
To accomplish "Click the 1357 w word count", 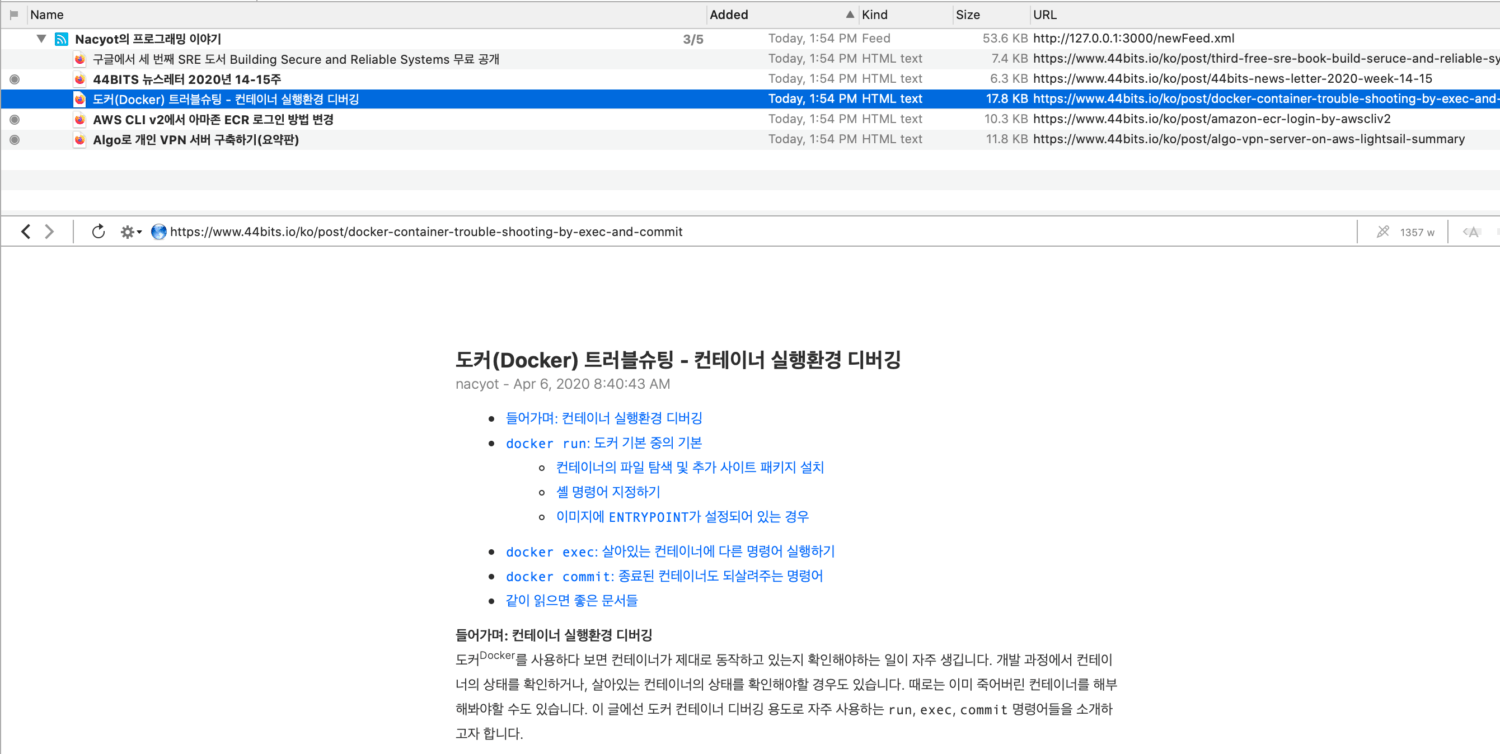I will [x=1417, y=232].
